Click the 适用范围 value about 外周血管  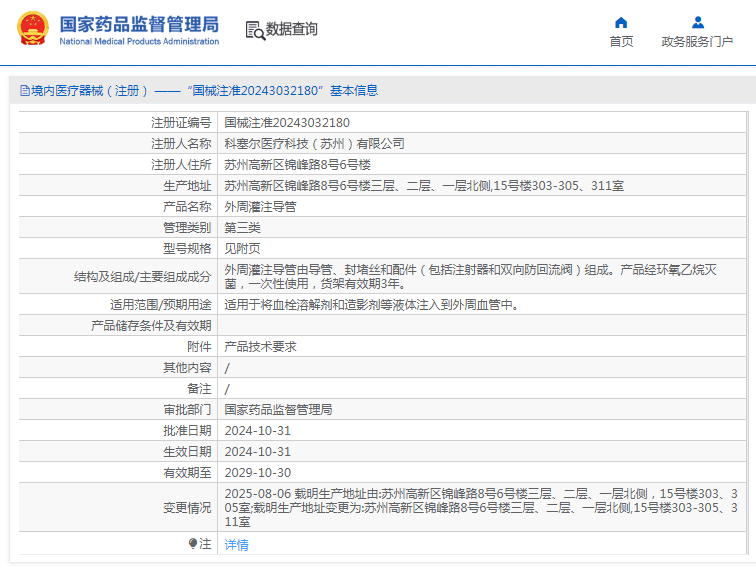[x=371, y=305]
